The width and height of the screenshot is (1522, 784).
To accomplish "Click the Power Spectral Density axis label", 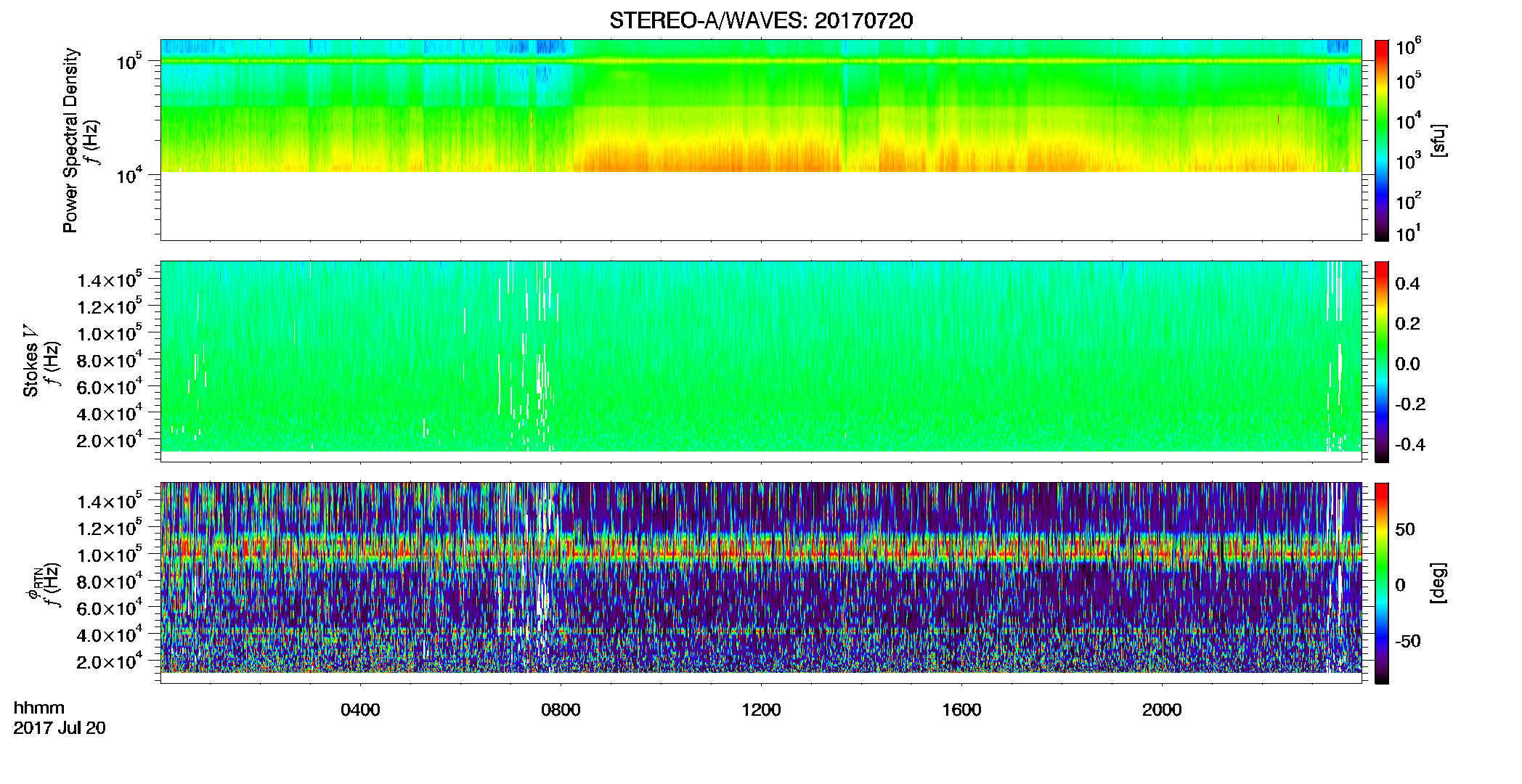I will click(70, 140).
